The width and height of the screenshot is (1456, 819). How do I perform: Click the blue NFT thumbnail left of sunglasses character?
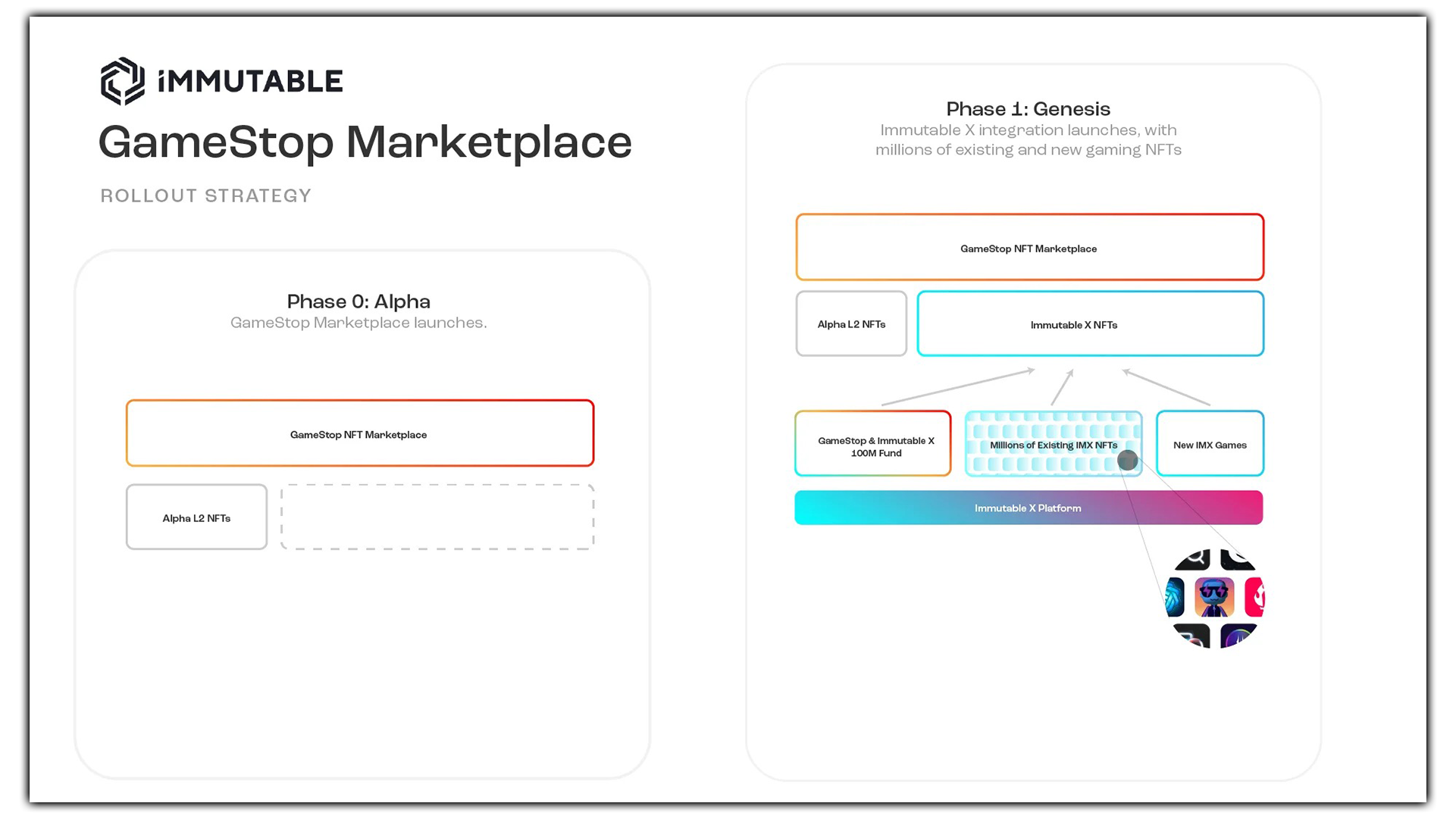pyautogui.click(x=1175, y=597)
